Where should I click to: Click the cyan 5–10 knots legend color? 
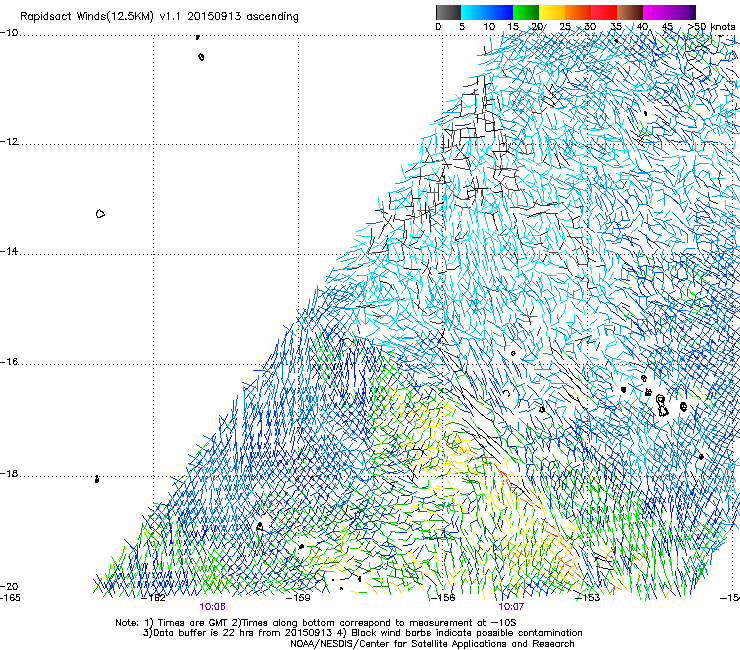[x=474, y=12]
